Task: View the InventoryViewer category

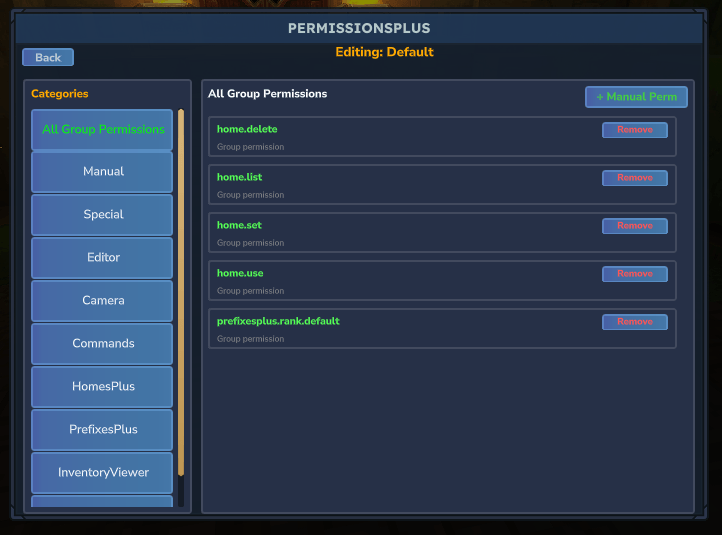Action: click(x=103, y=473)
